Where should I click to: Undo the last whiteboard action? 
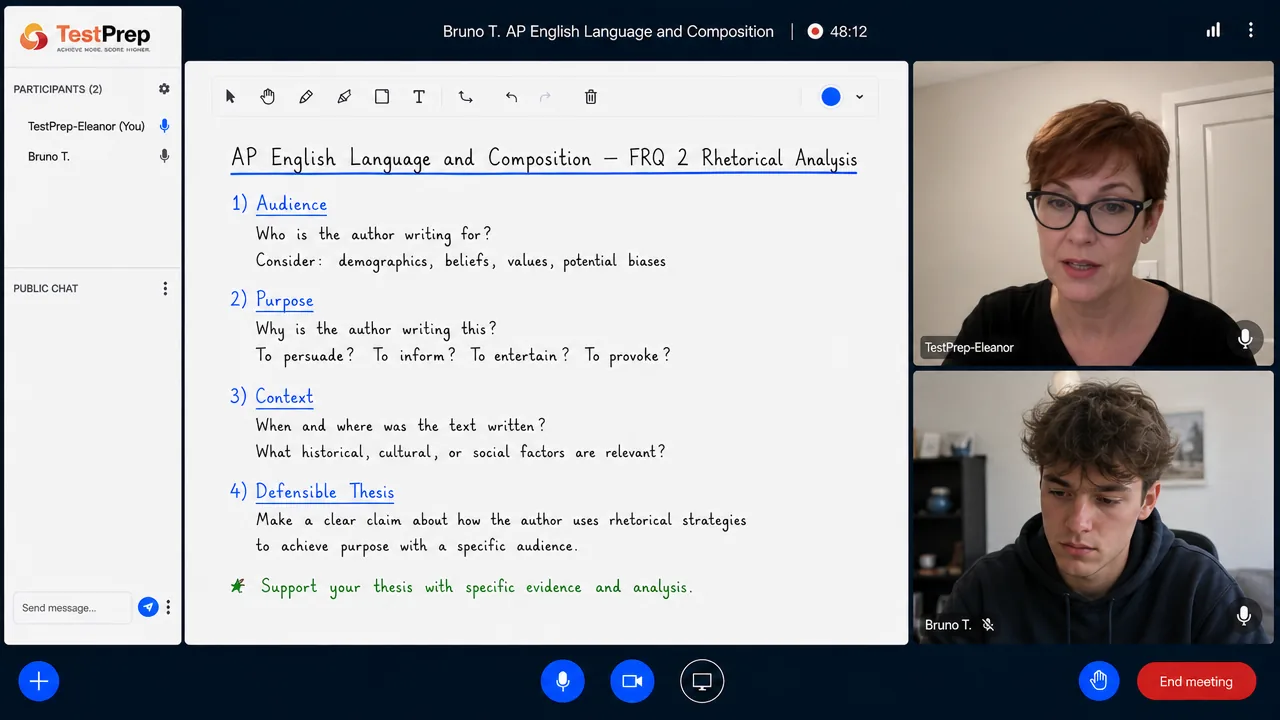tap(511, 97)
